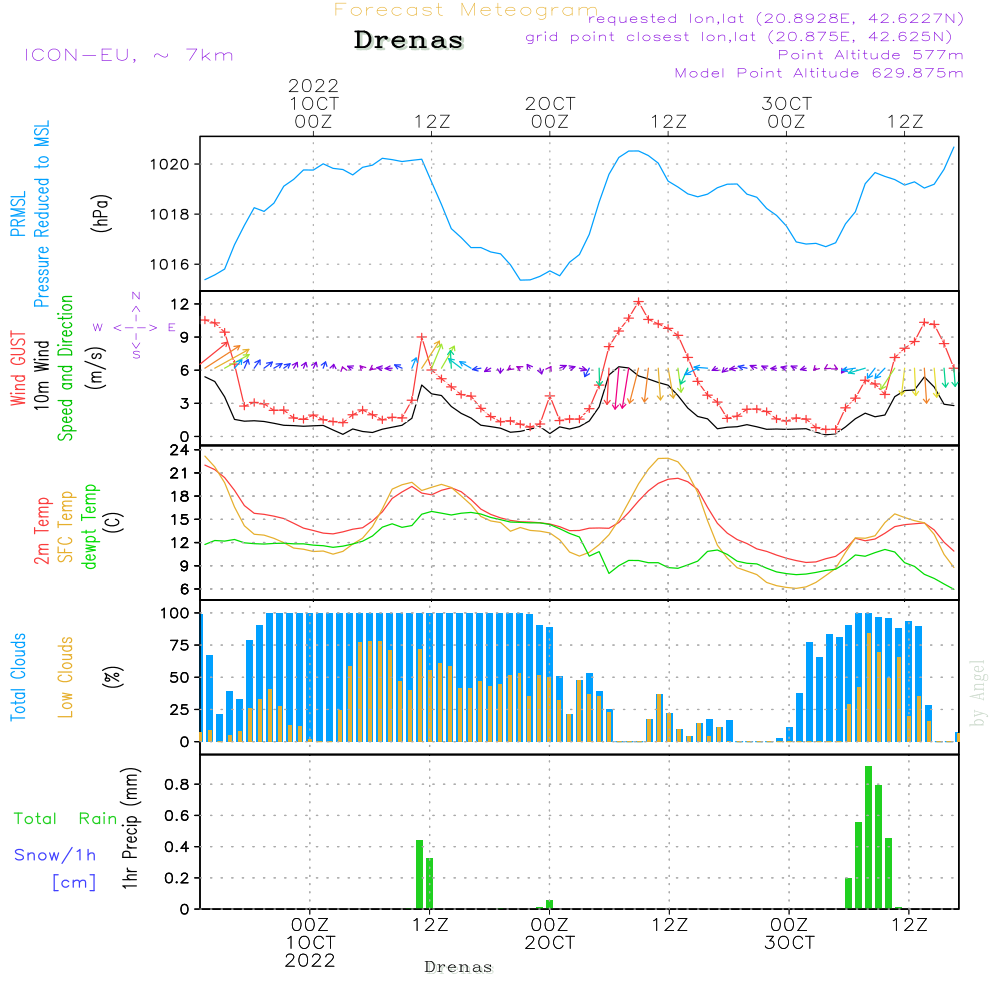Click the 'Wind GUST' axis label
1000x1000 pixels.
coord(18,368)
